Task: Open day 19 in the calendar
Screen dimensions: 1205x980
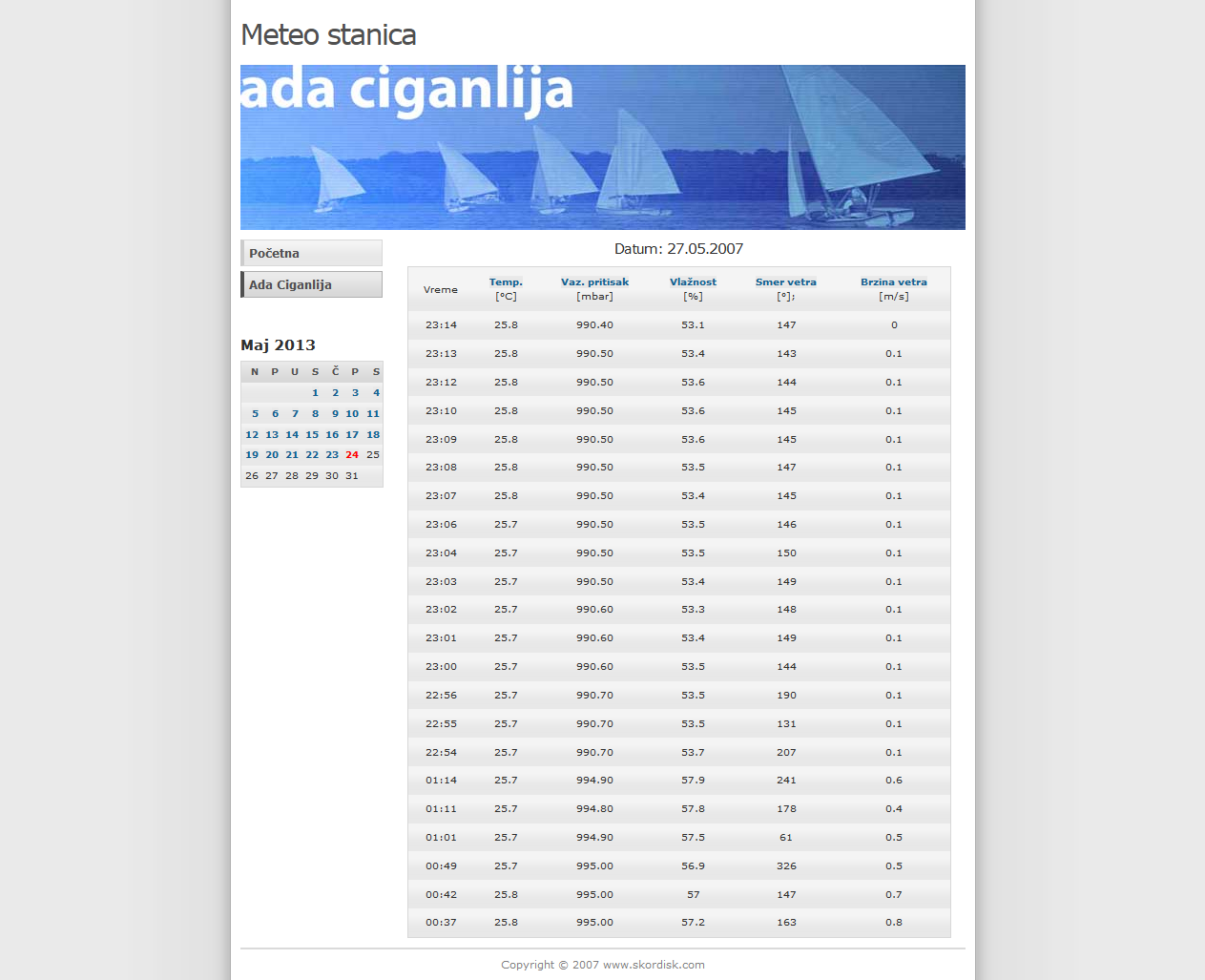Action: 252,455
